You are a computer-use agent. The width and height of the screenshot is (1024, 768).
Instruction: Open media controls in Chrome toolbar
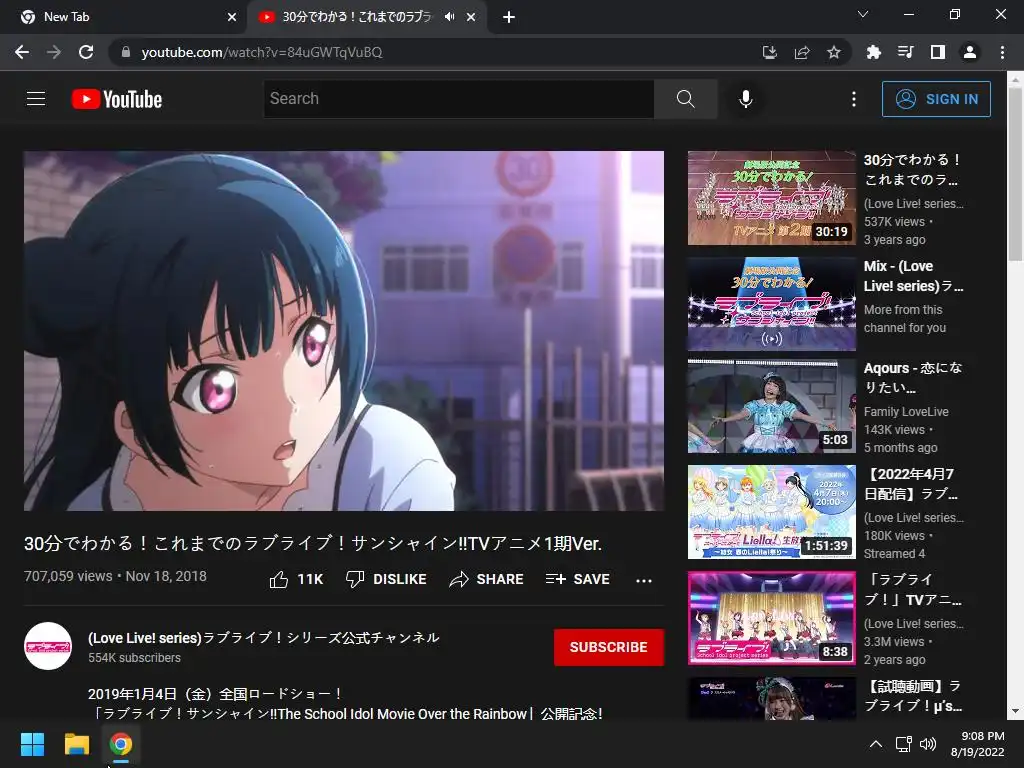tap(905, 52)
